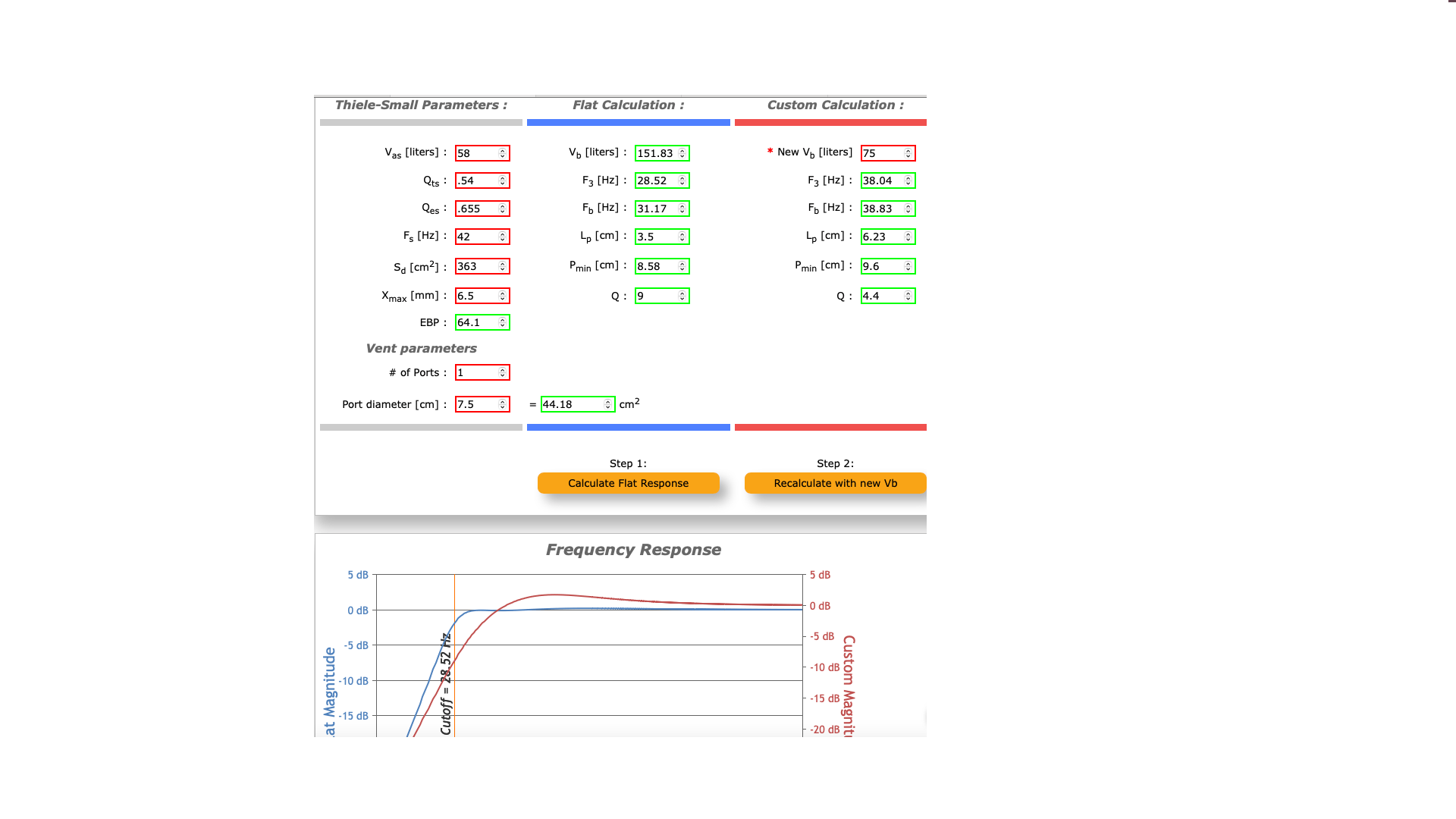Viewport: 1456px width, 819px height.
Task: Select the custom F3 38.04 field
Action: [888, 180]
